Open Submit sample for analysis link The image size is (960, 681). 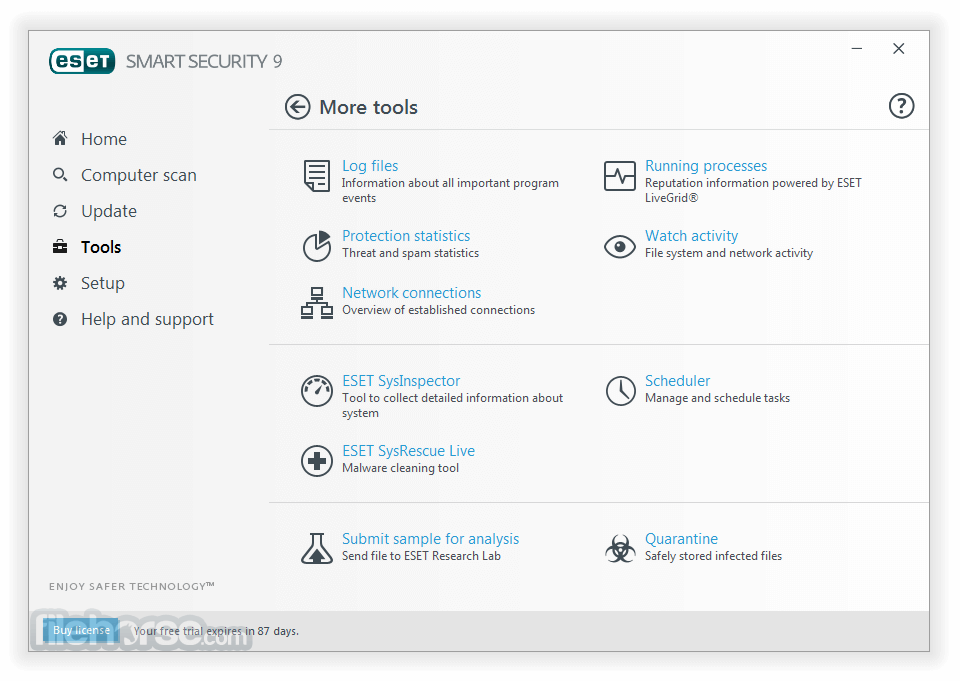click(430, 539)
